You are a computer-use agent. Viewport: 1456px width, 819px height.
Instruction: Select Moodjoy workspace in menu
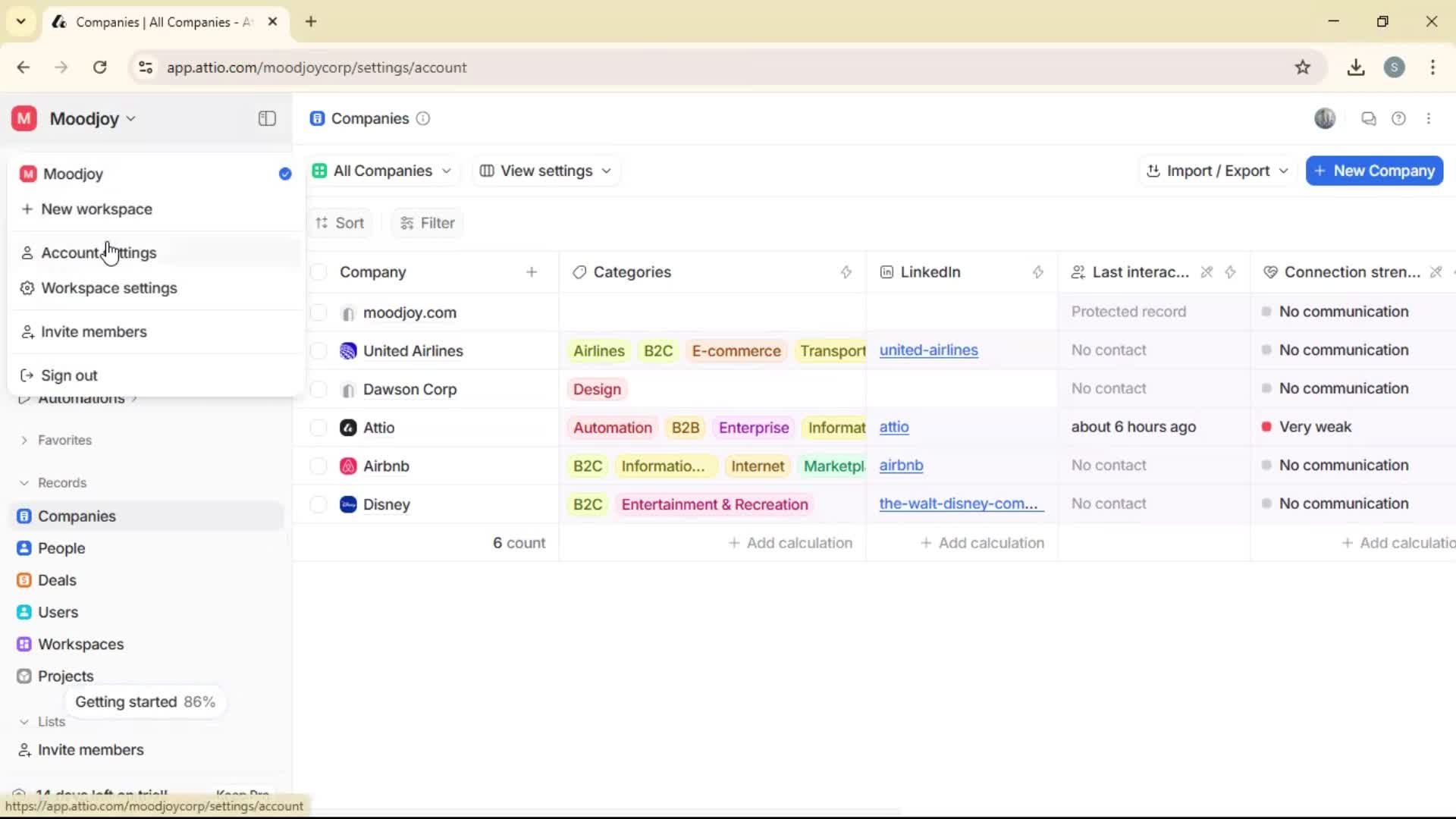(155, 174)
